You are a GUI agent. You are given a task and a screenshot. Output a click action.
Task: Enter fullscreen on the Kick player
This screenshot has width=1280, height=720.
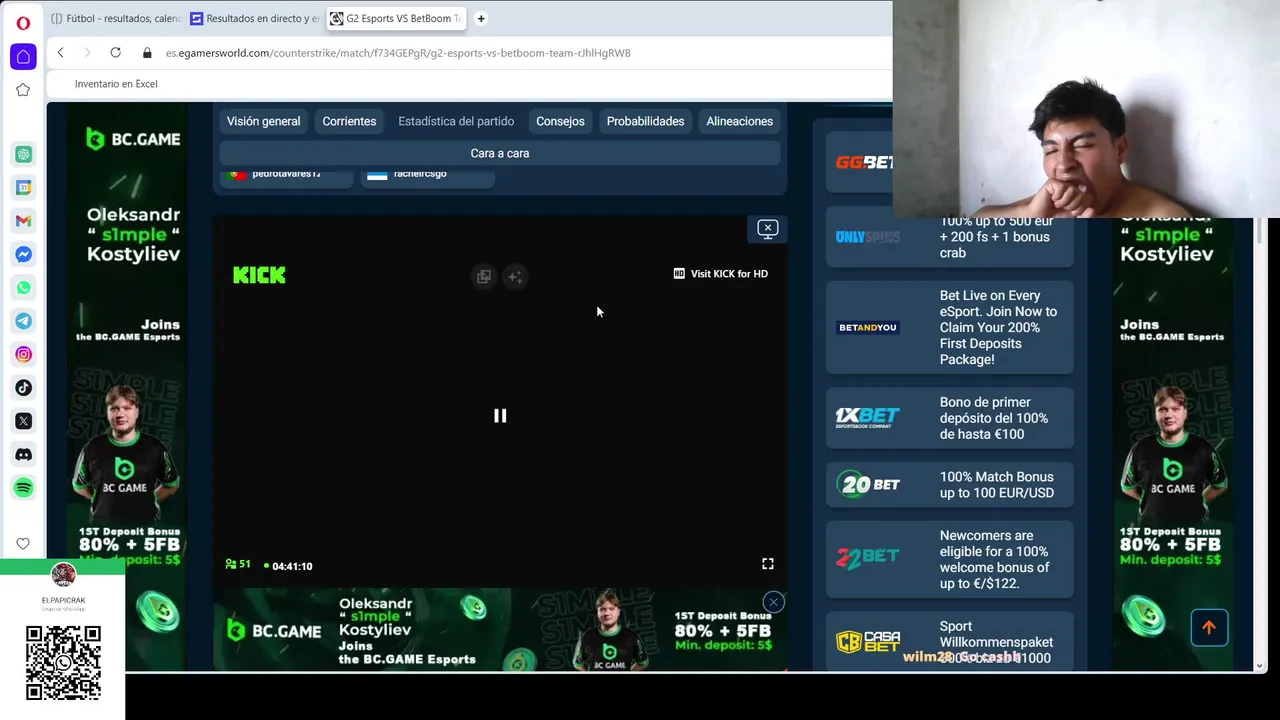tap(768, 564)
